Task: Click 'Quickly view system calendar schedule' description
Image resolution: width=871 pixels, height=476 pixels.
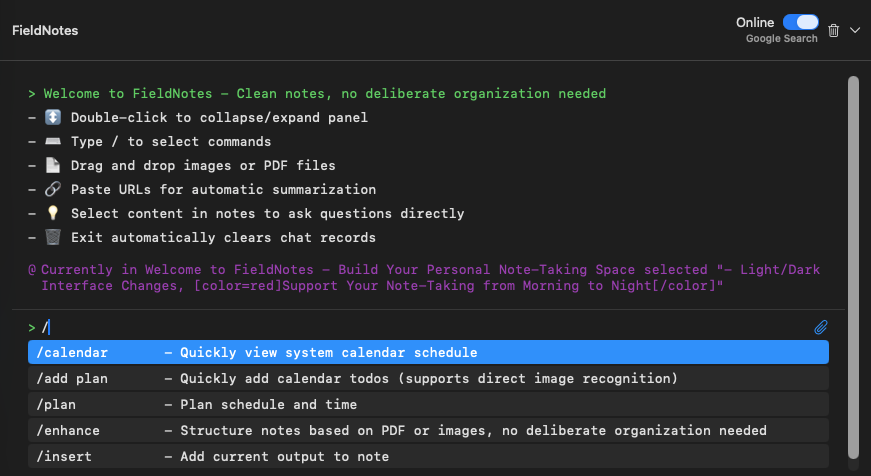Action: coord(328,352)
